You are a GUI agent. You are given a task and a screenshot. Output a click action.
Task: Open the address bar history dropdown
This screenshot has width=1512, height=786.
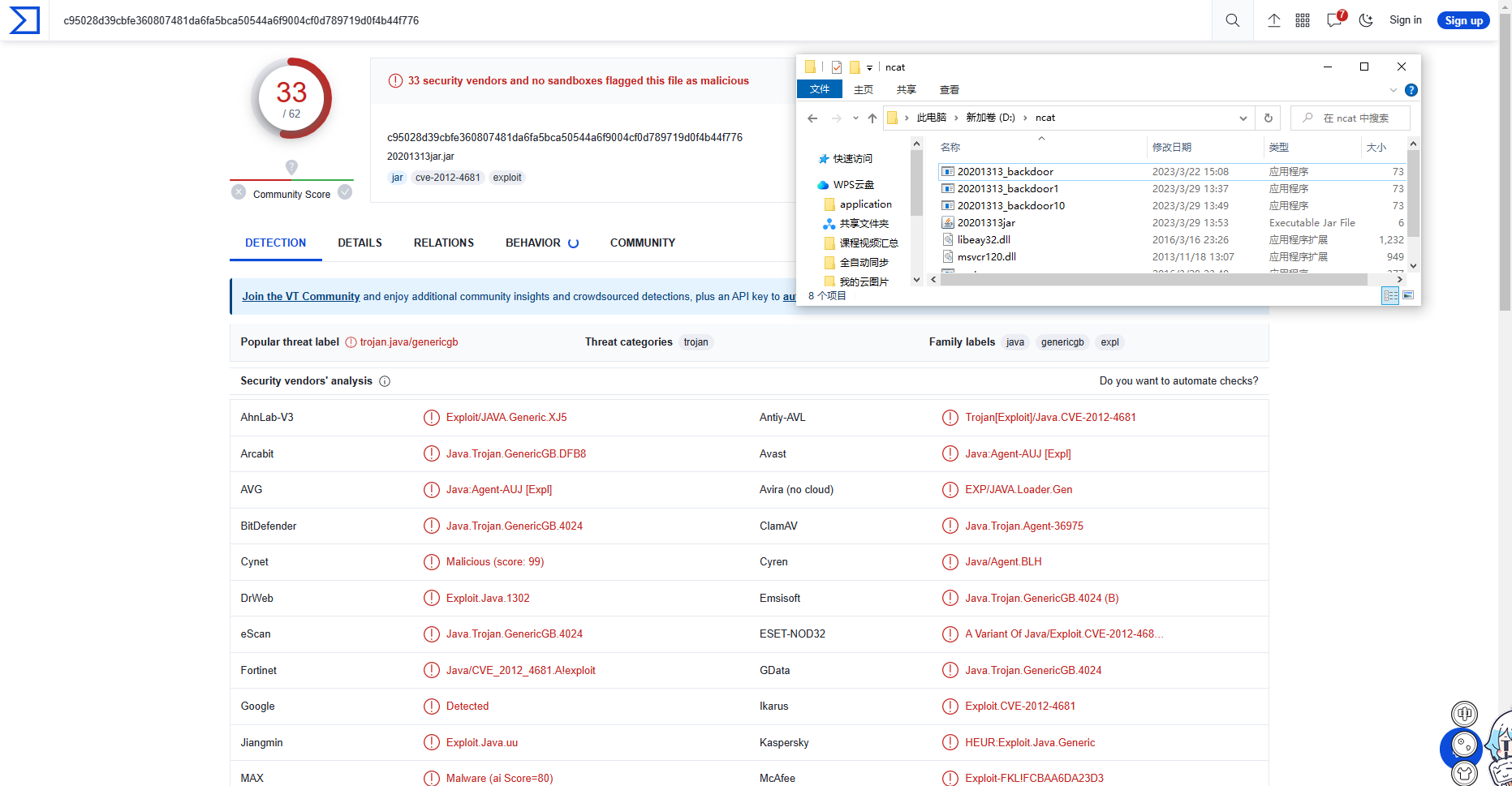click(1243, 118)
